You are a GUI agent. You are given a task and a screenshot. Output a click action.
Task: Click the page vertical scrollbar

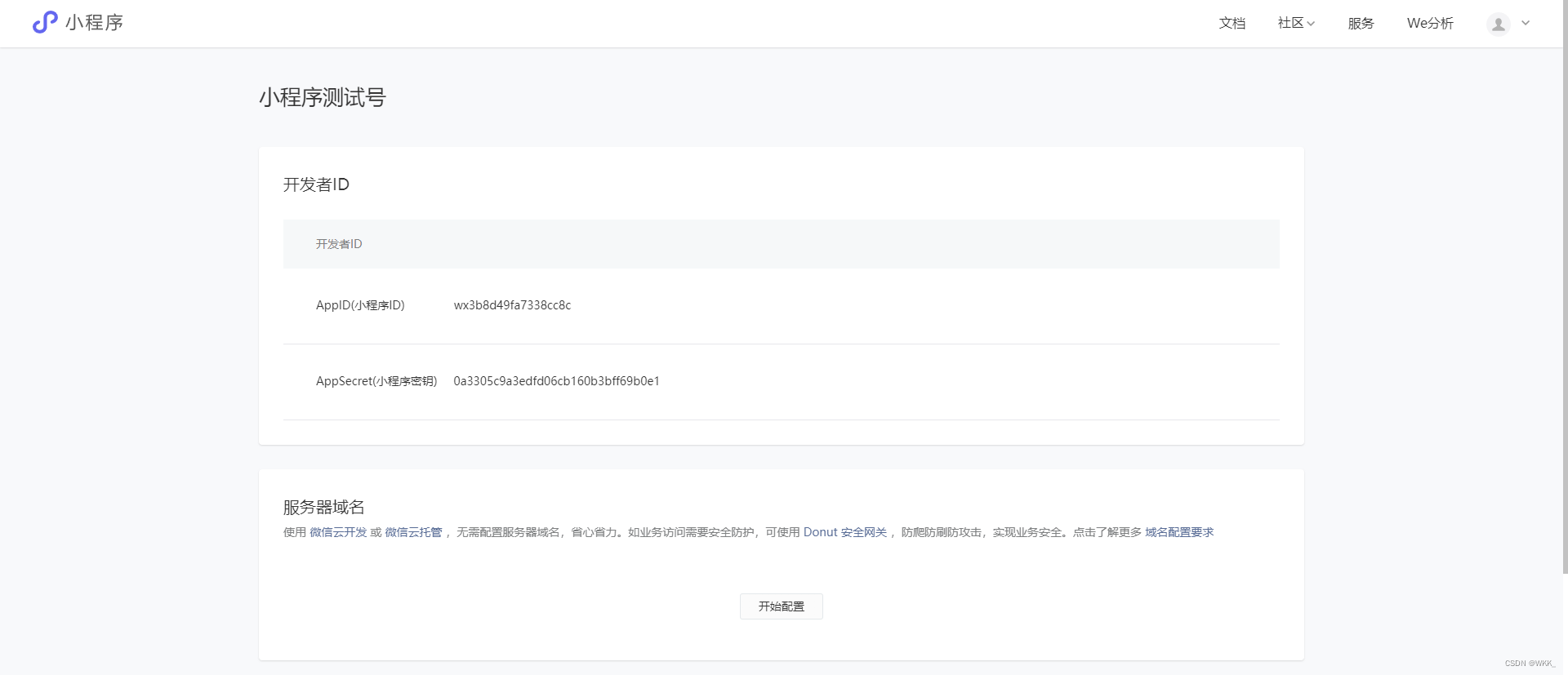(1565, 286)
